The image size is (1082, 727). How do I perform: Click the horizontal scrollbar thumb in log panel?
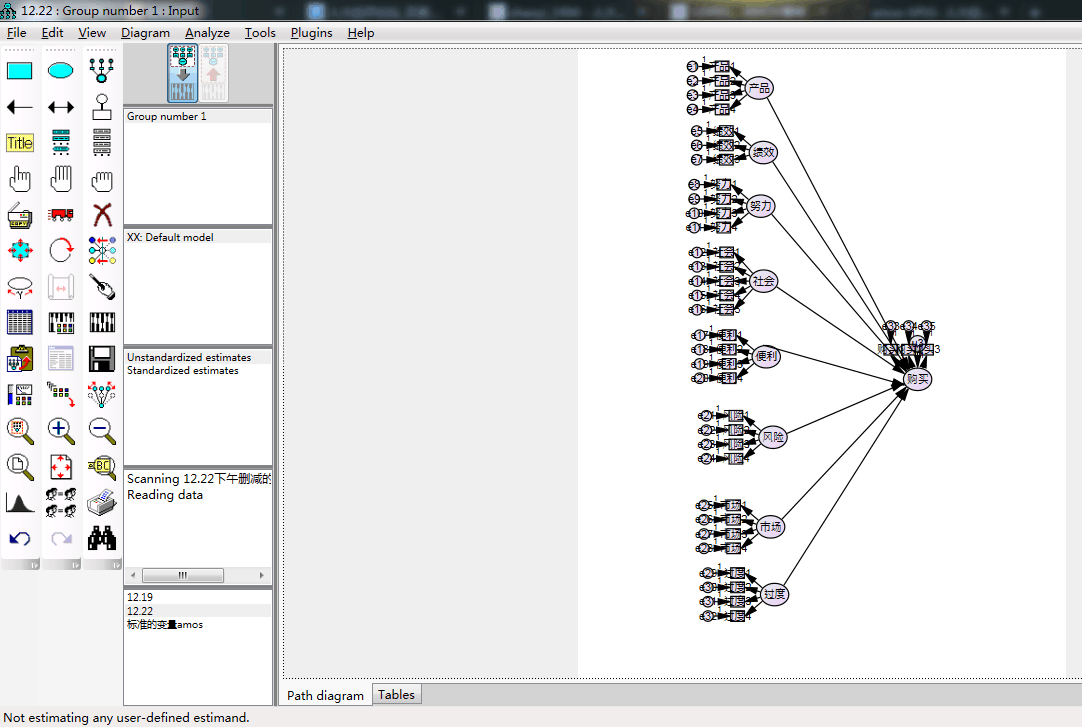click(182, 575)
